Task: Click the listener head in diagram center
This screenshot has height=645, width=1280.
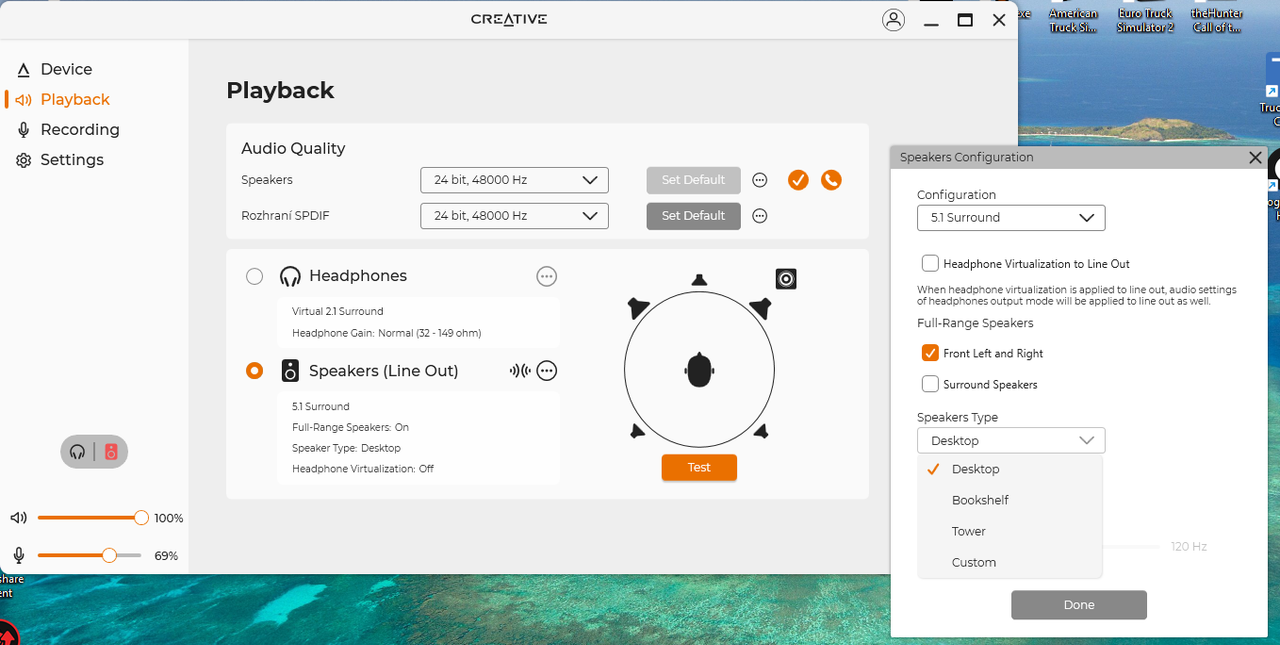Action: [699, 370]
